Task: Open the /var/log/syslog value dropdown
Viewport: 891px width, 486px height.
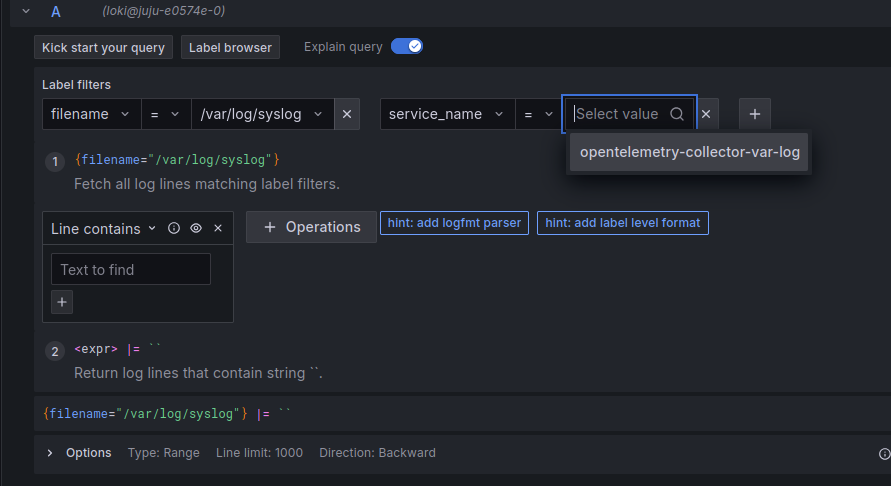Action: 262,114
